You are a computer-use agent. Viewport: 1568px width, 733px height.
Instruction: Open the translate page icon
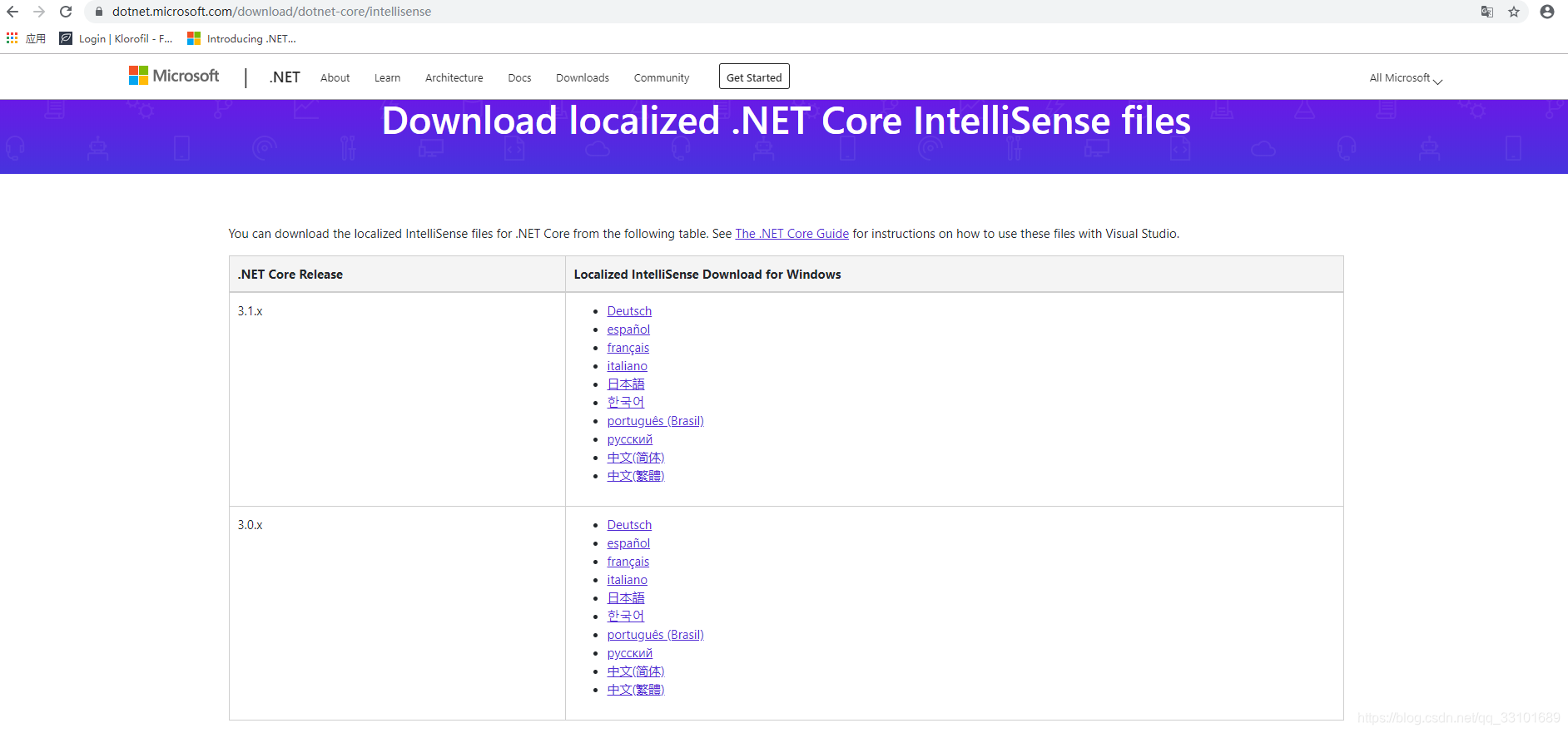[x=1487, y=12]
